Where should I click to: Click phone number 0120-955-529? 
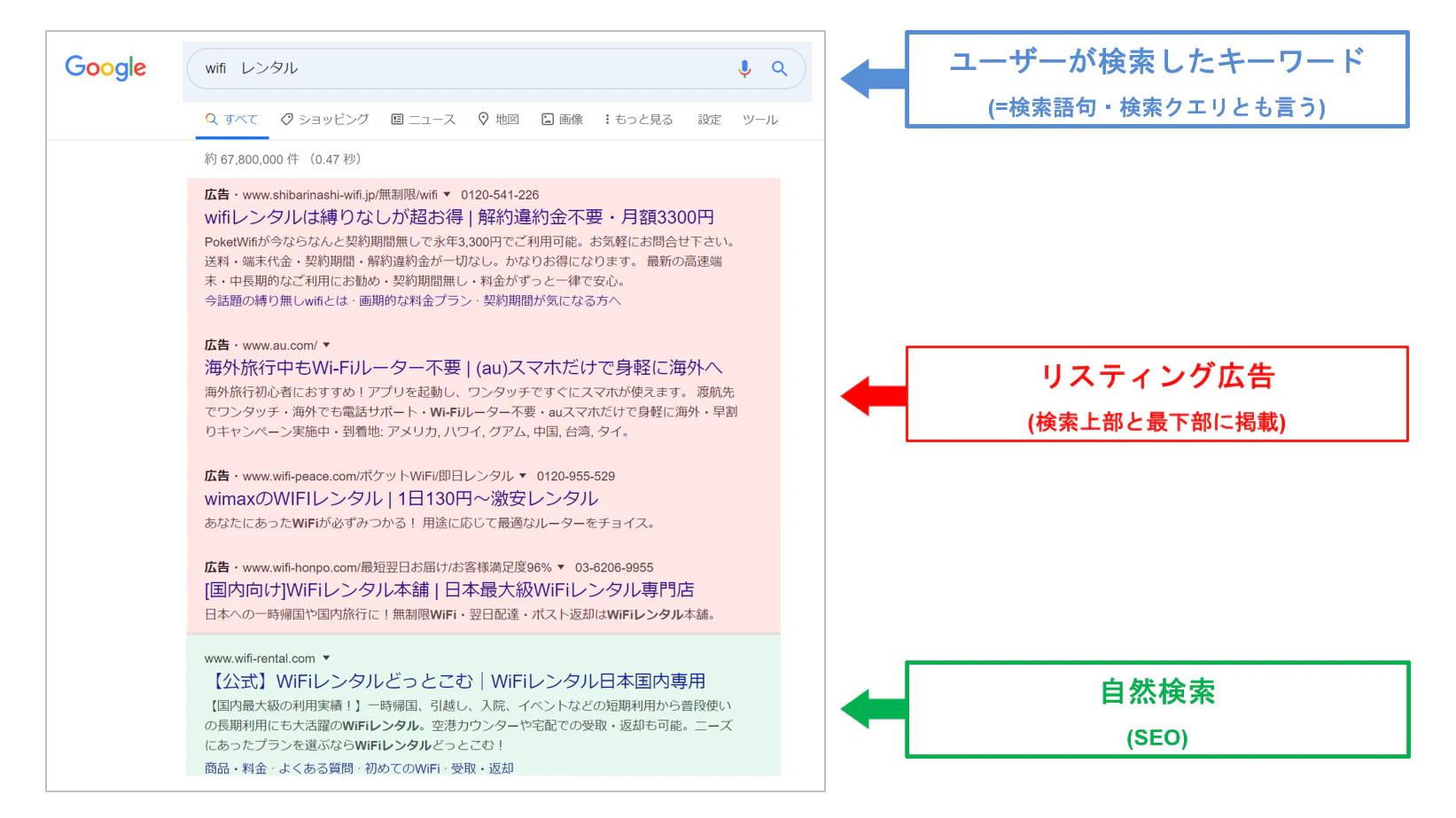(x=576, y=476)
